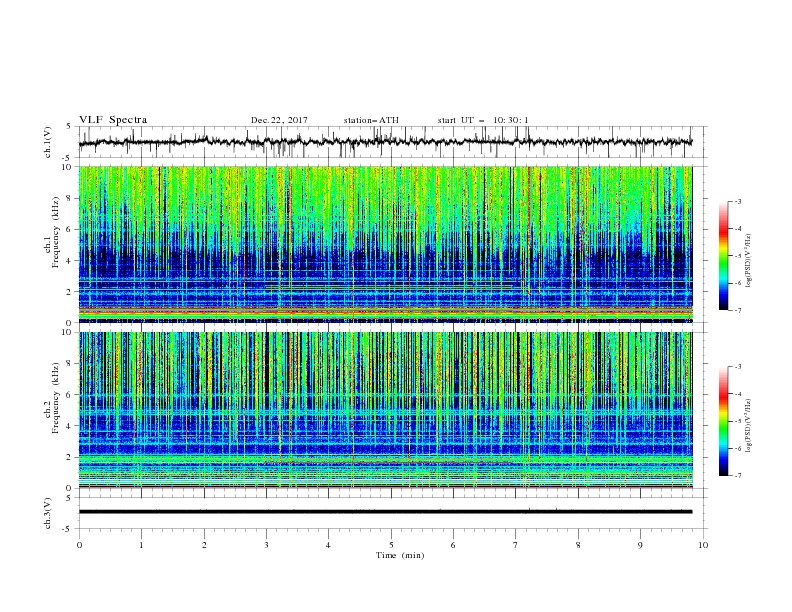This screenshot has width=792, height=612.
Task: Select the log(PSD) label beside ch.2 colorbar
Action: tap(748, 425)
